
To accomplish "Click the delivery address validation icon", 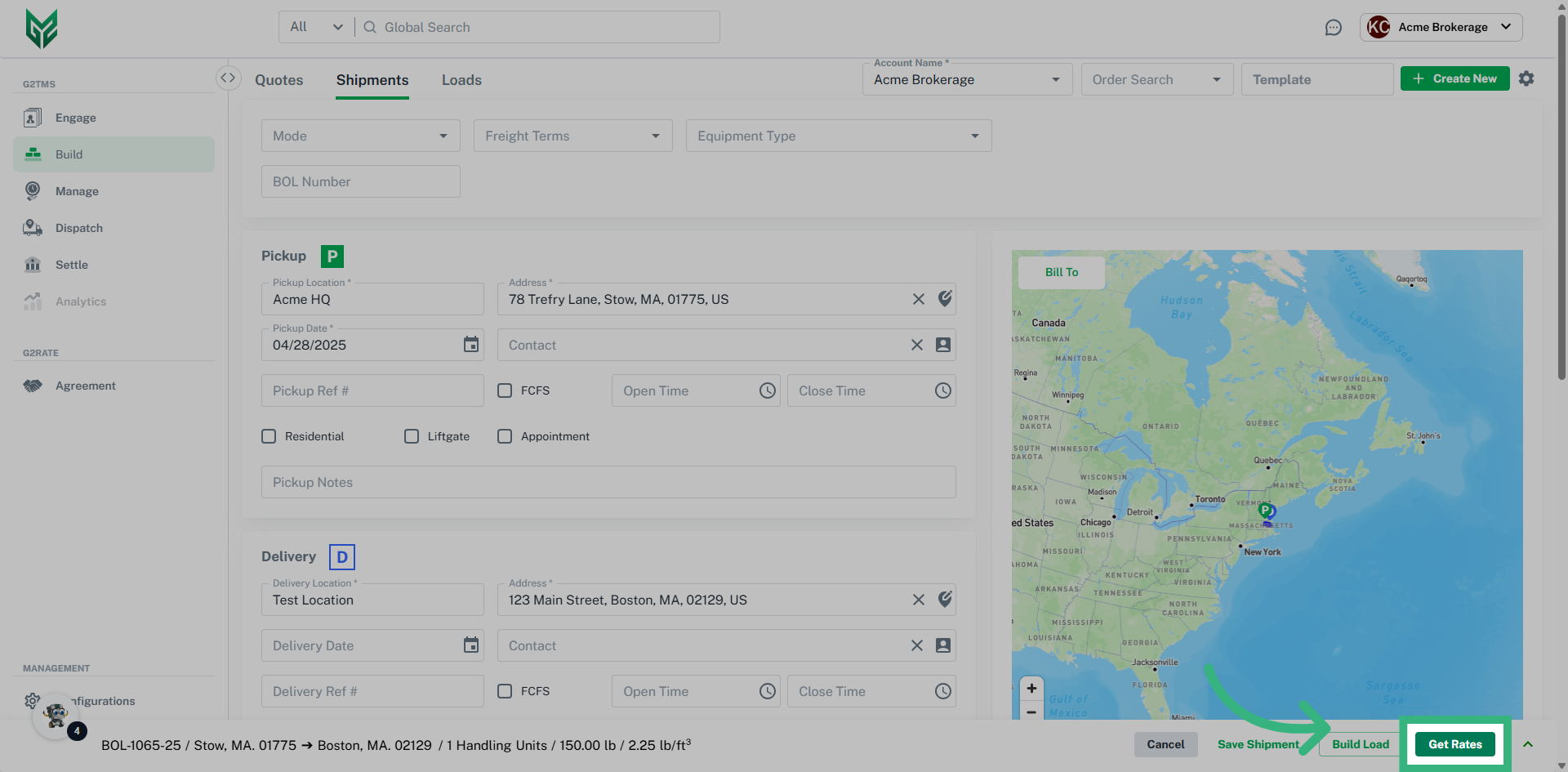I will tap(945, 600).
